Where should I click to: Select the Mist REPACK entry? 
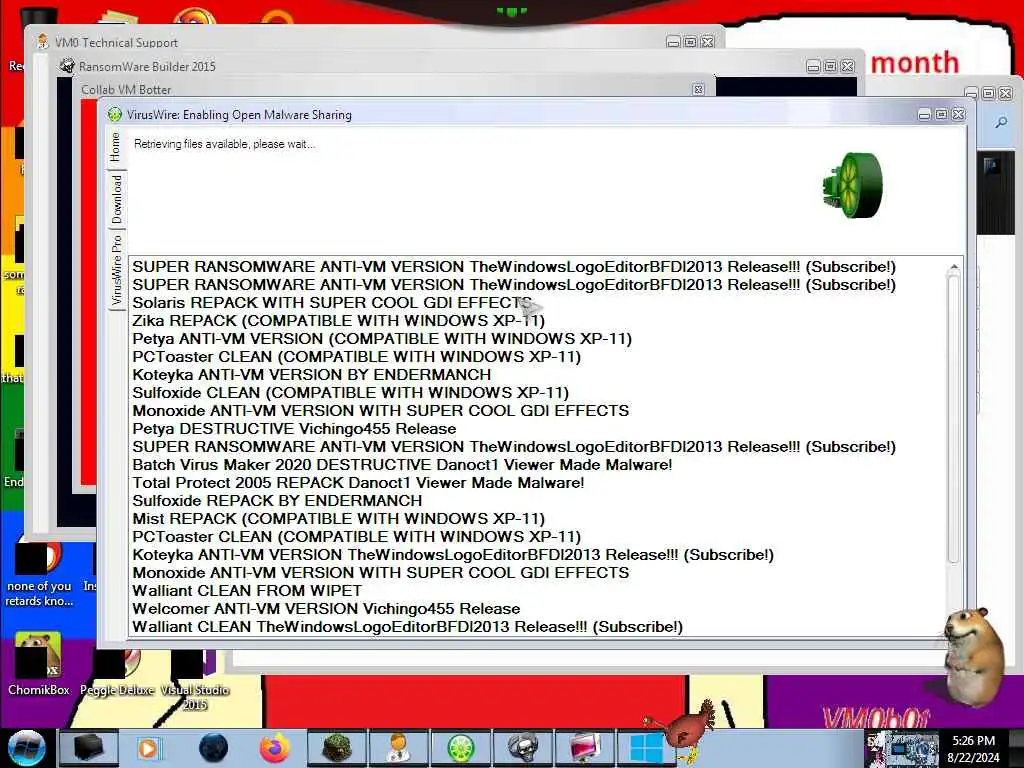(338, 519)
